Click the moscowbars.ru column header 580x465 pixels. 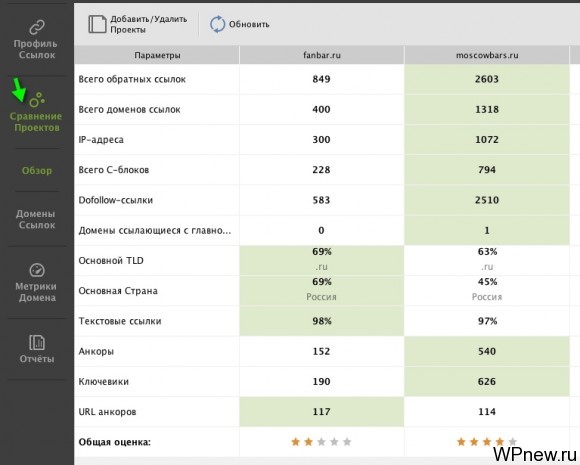[x=487, y=55]
